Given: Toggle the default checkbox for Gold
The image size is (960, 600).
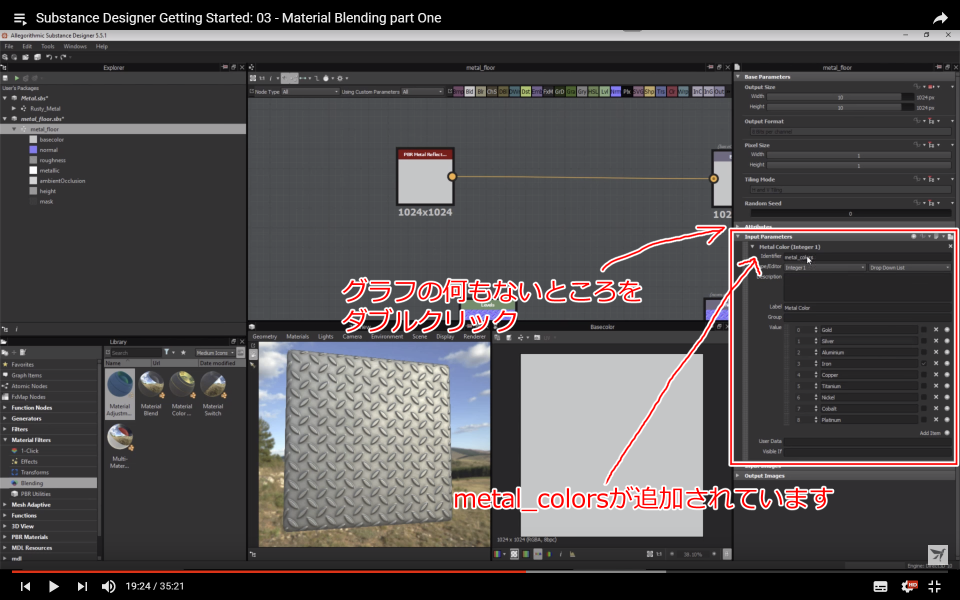Looking at the screenshot, I should point(924,330).
